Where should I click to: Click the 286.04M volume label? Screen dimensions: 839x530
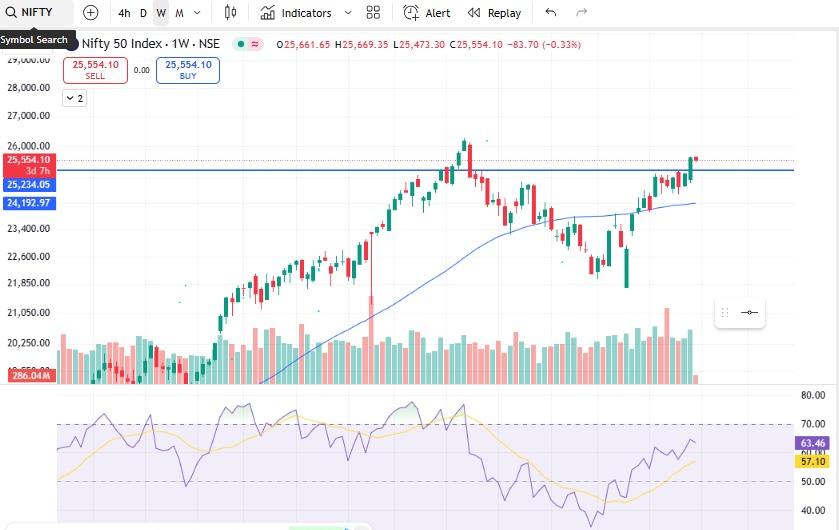point(31,376)
